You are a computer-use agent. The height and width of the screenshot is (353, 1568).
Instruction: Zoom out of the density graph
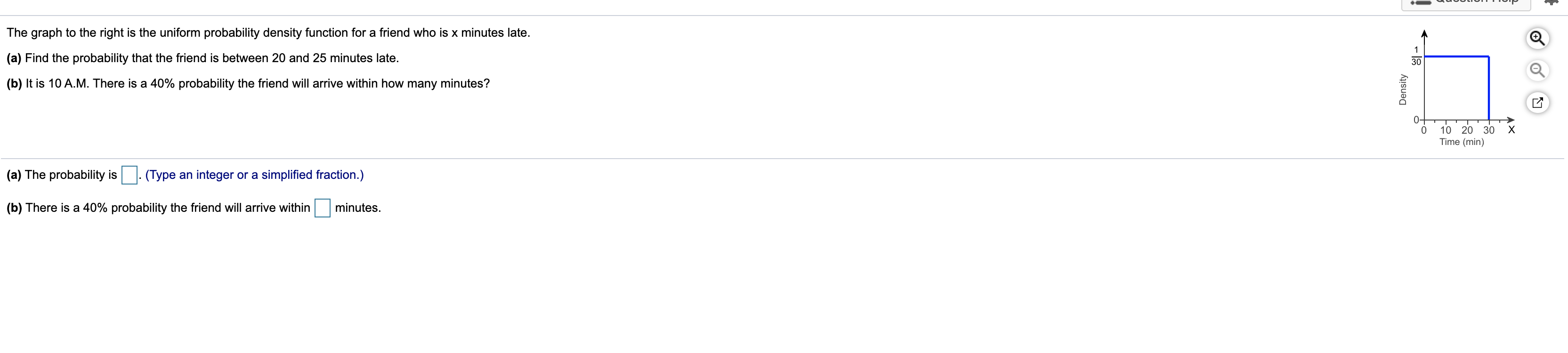pyautogui.click(x=1537, y=70)
